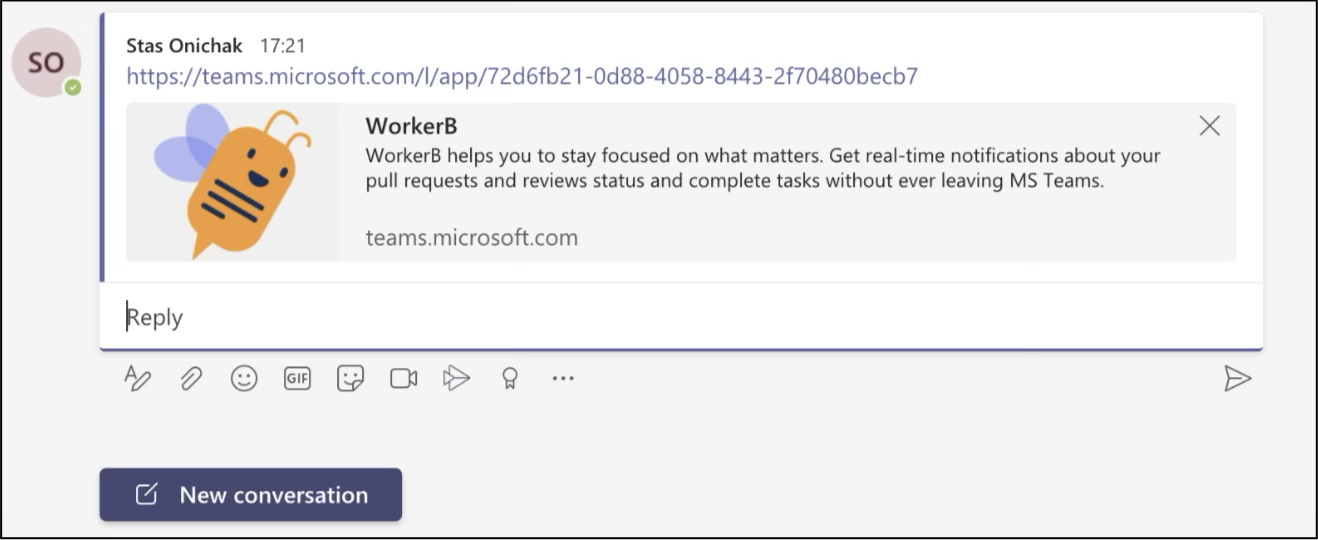Open the Praise badge icon
The width and height of the screenshot is (1318, 540).
[x=510, y=378]
